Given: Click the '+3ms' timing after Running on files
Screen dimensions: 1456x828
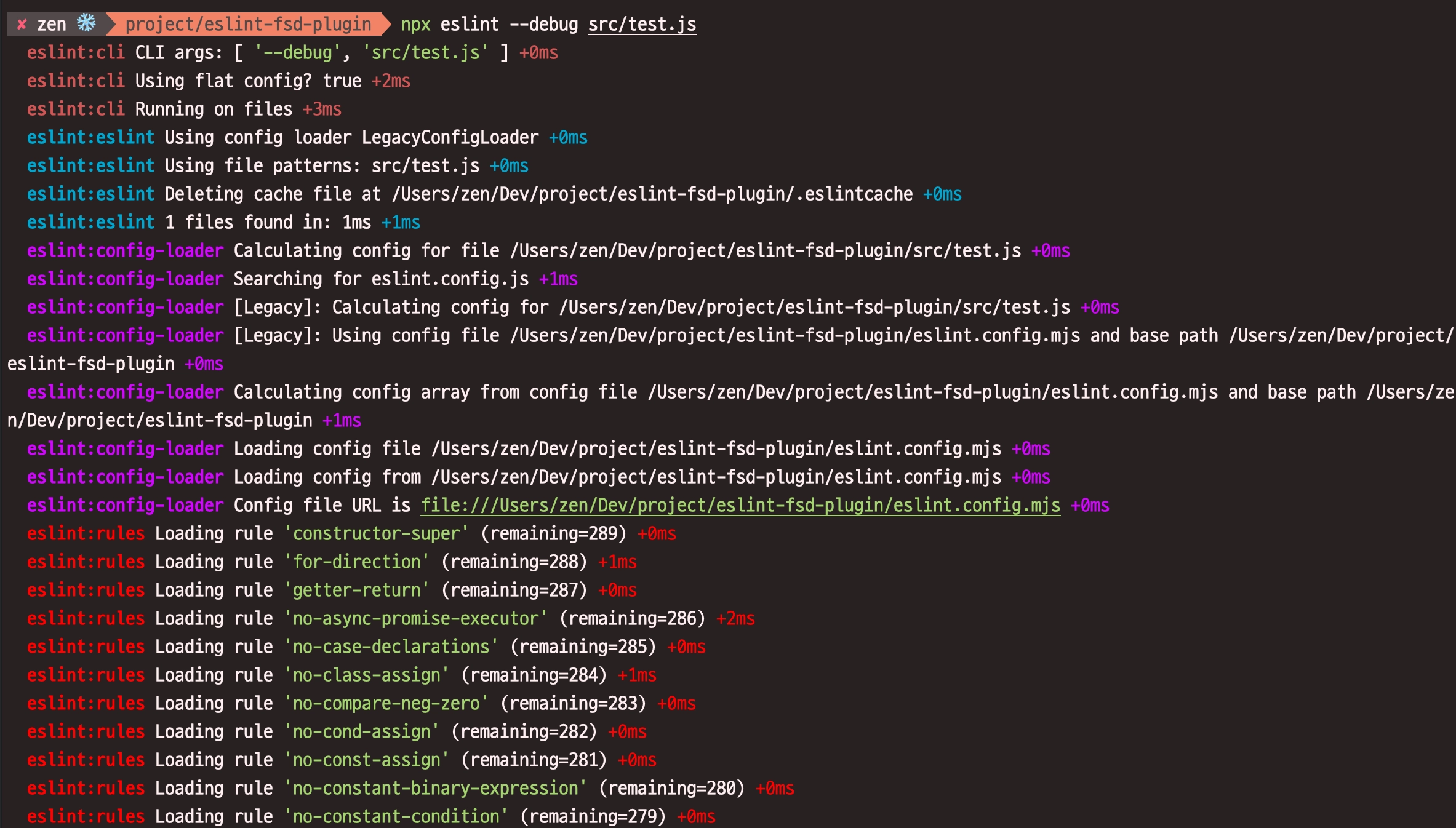Looking at the screenshot, I should click(322, 109).
